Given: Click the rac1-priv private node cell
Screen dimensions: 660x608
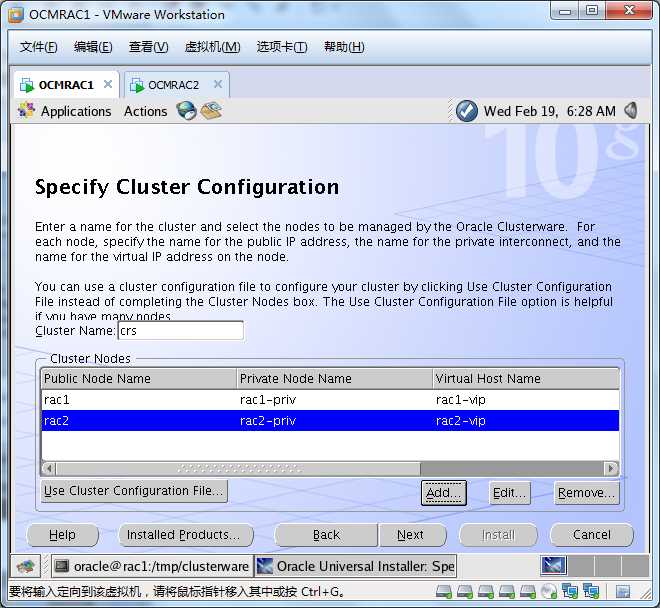Looking at the screenshot, I should pos(335,400).
